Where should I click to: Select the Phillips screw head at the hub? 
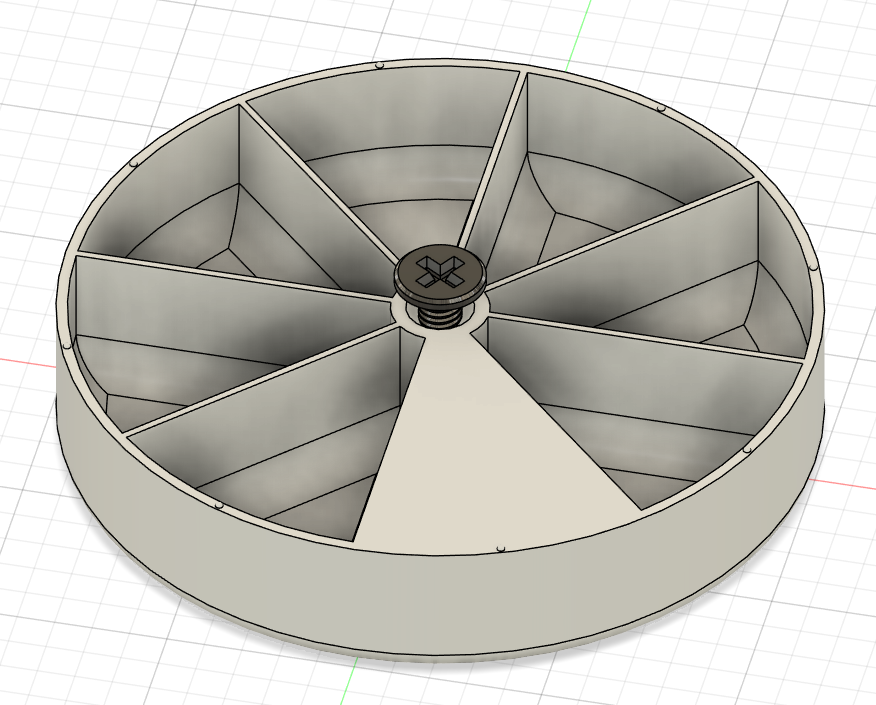(440, 274)
